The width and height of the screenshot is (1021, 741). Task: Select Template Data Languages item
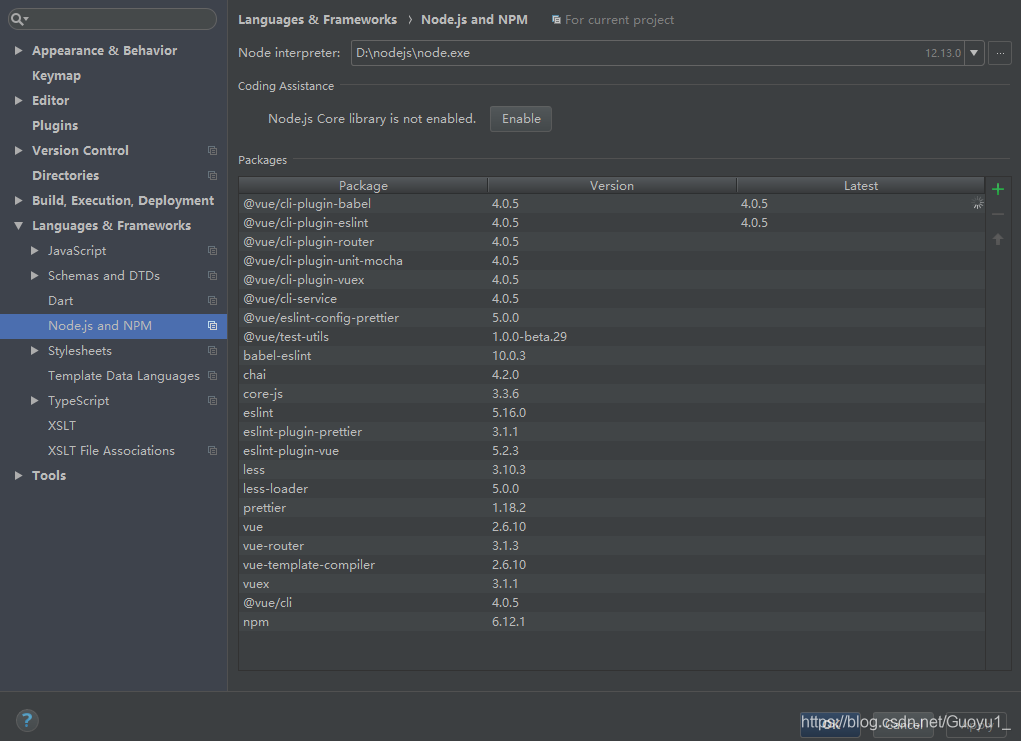tap(124, 376)
